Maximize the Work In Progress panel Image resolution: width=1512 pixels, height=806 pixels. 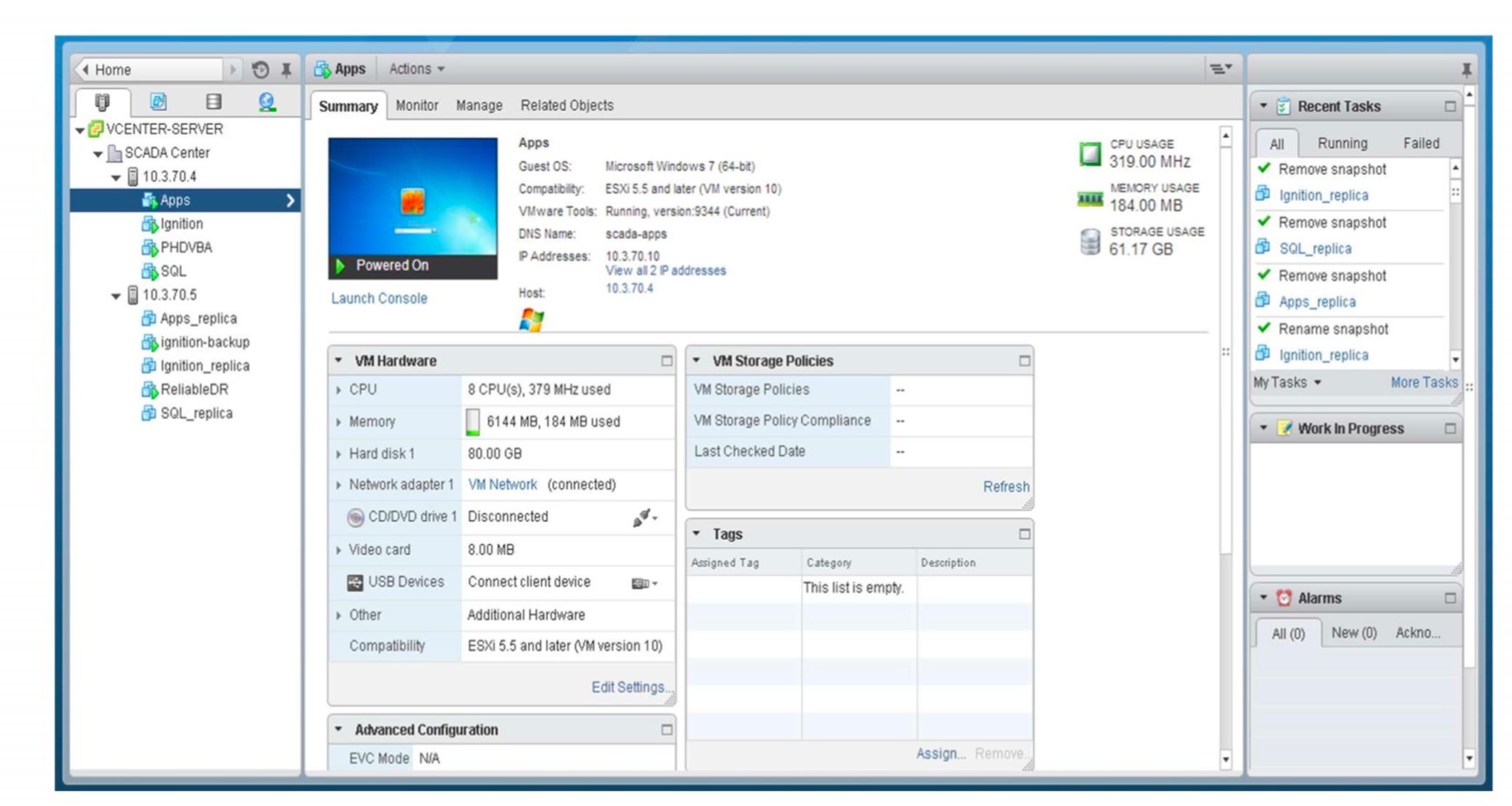1450,428
